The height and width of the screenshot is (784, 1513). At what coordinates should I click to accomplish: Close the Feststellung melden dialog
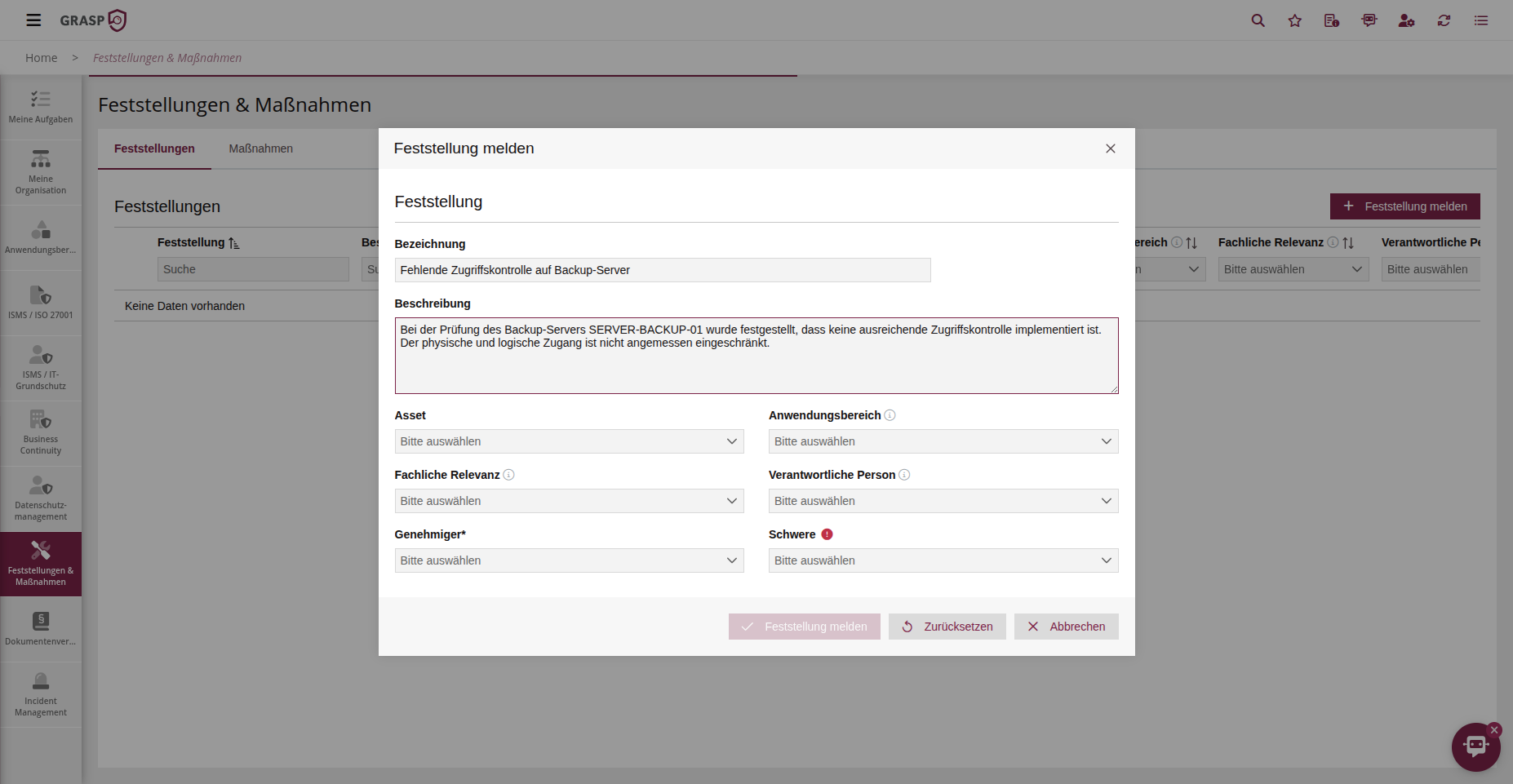point(1110,148)
